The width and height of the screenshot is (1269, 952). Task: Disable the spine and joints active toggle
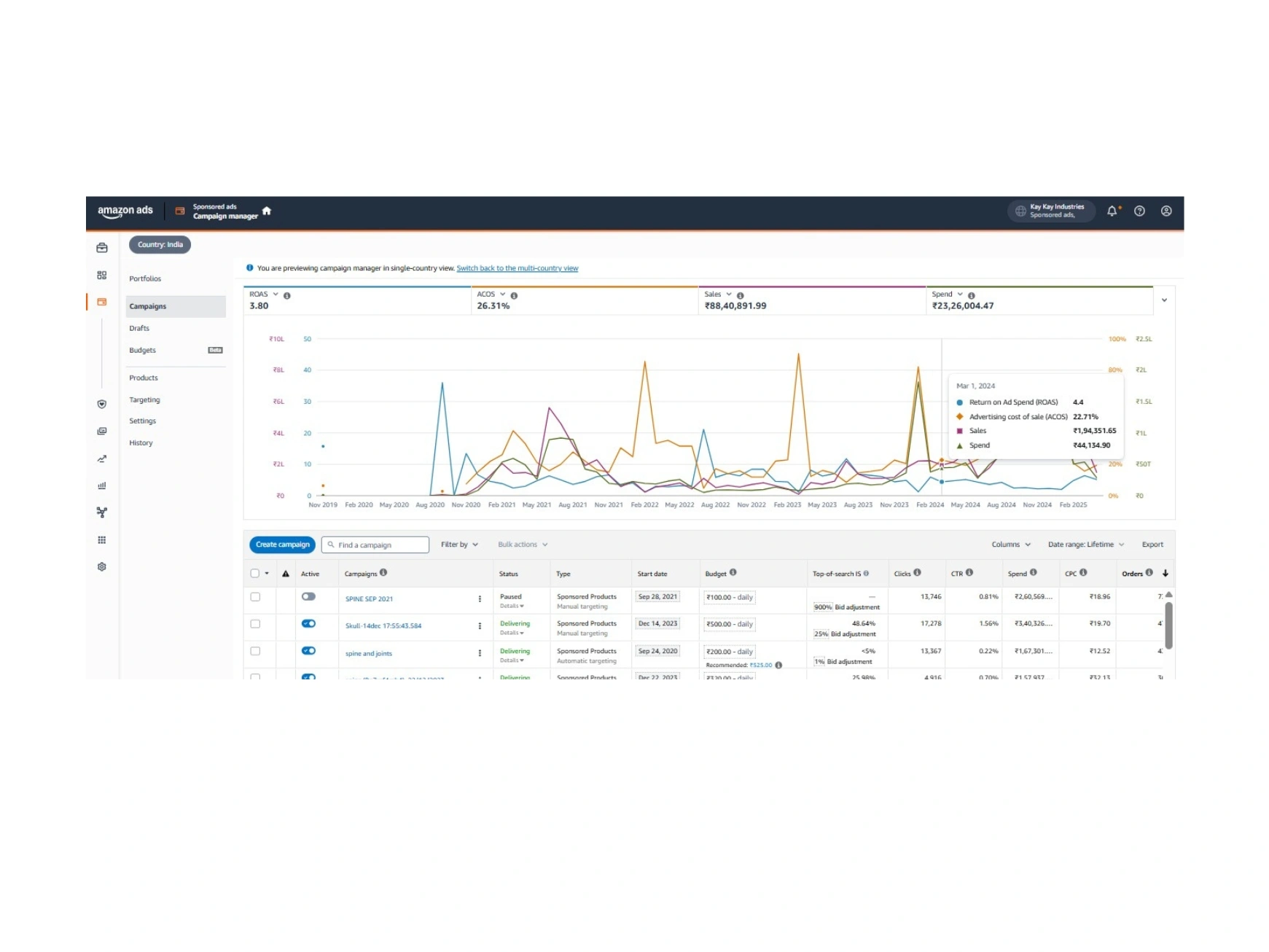click(x=309, y=650)
